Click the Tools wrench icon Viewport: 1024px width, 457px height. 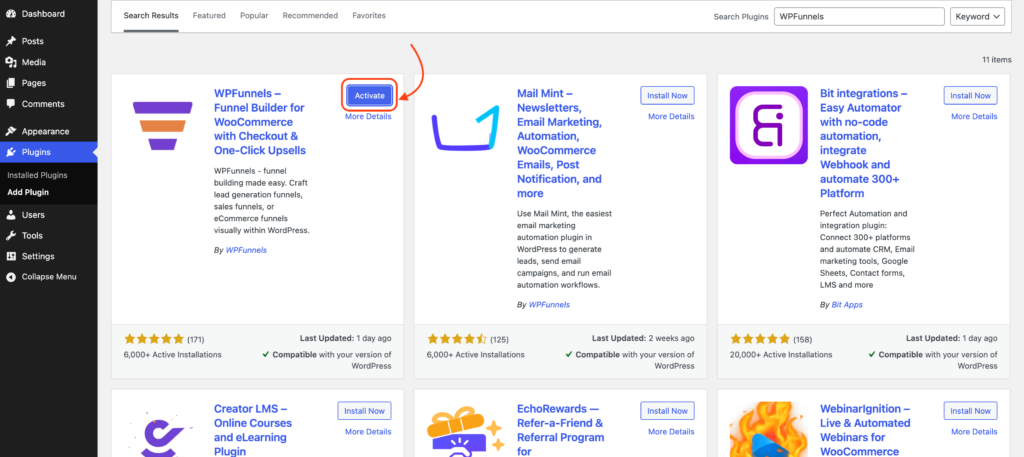pos(10,236)
